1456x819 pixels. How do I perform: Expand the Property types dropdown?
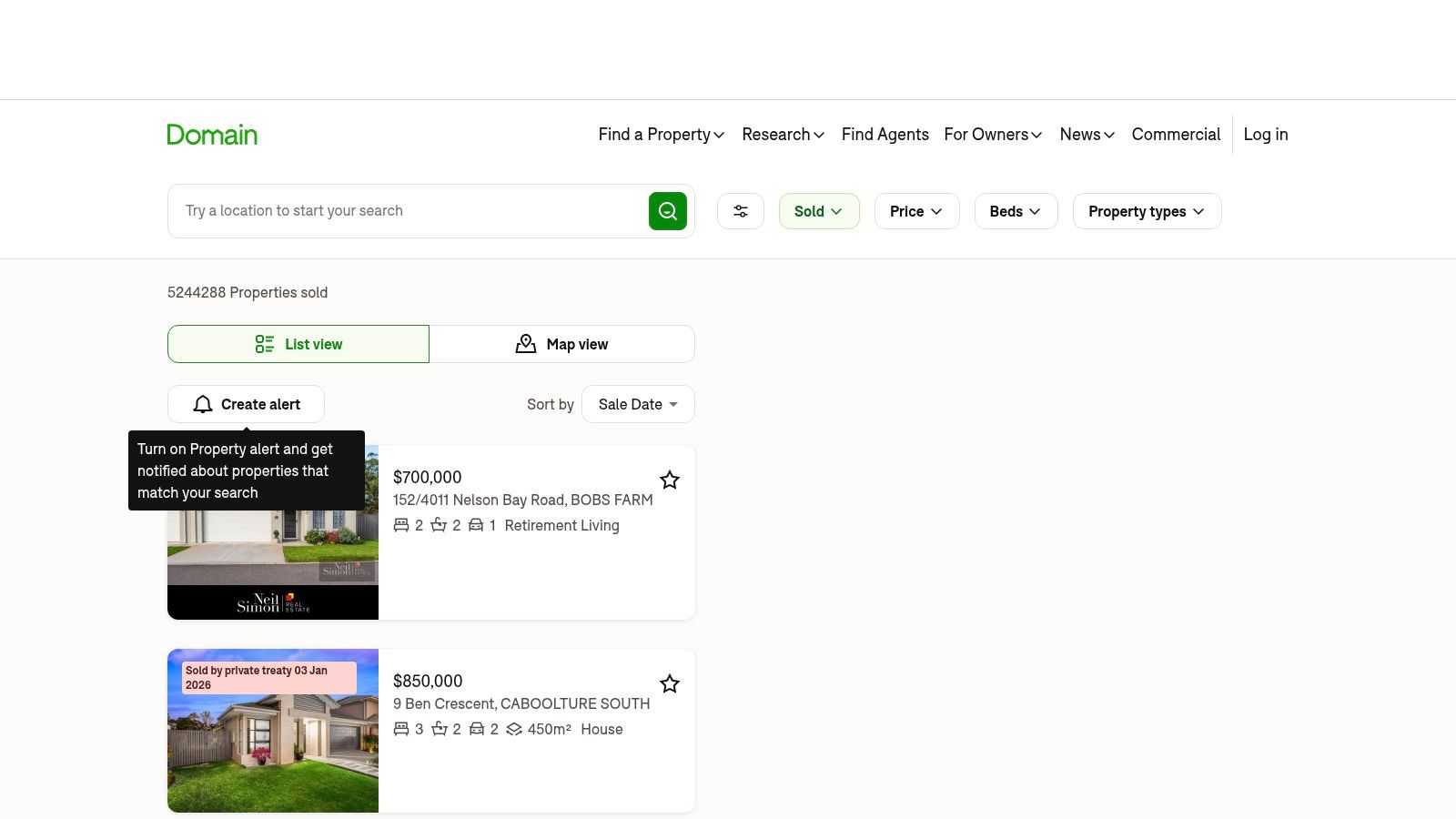[x=1147, y=210]
